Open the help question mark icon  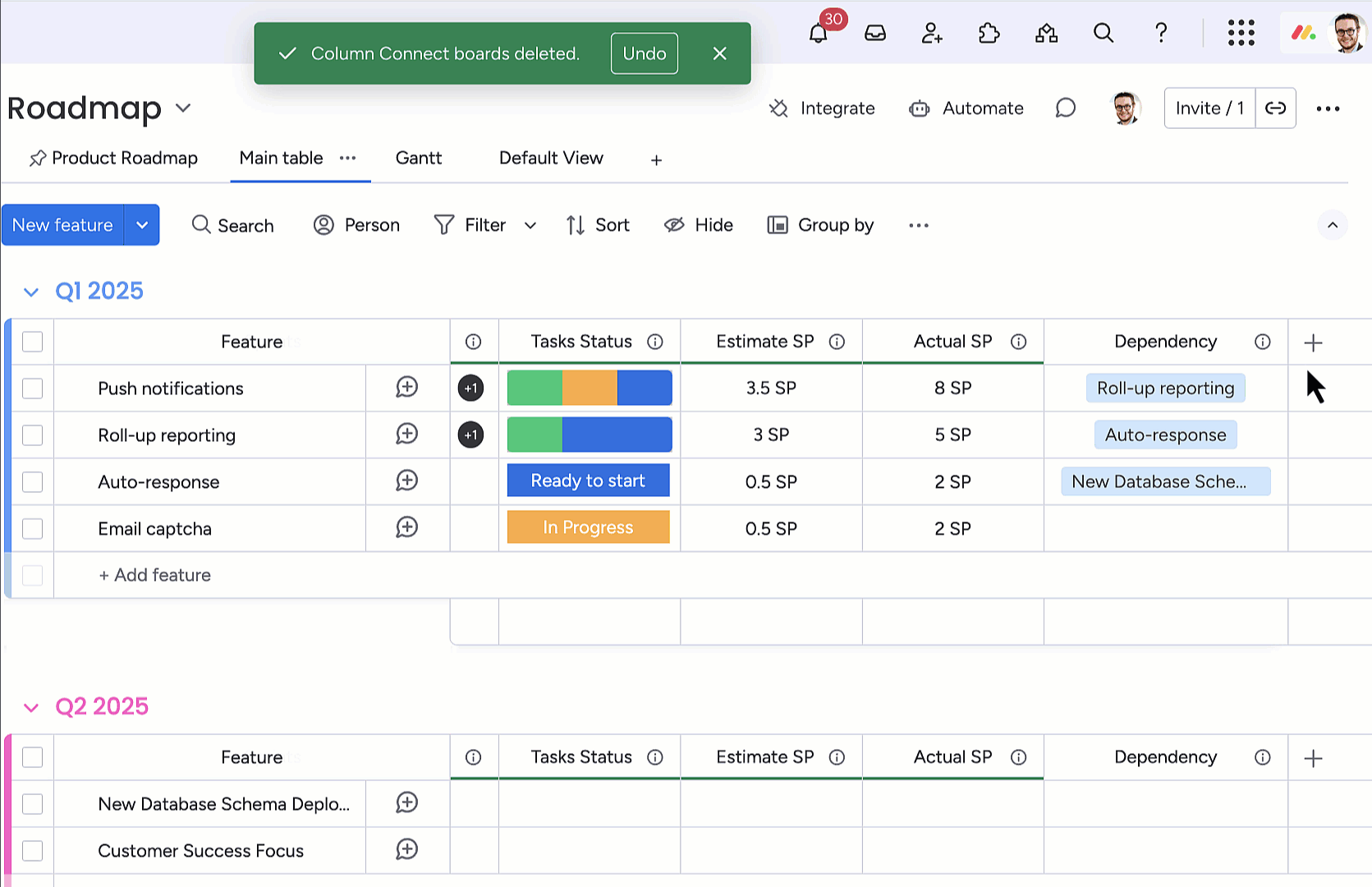click(x=1161, y=34)
